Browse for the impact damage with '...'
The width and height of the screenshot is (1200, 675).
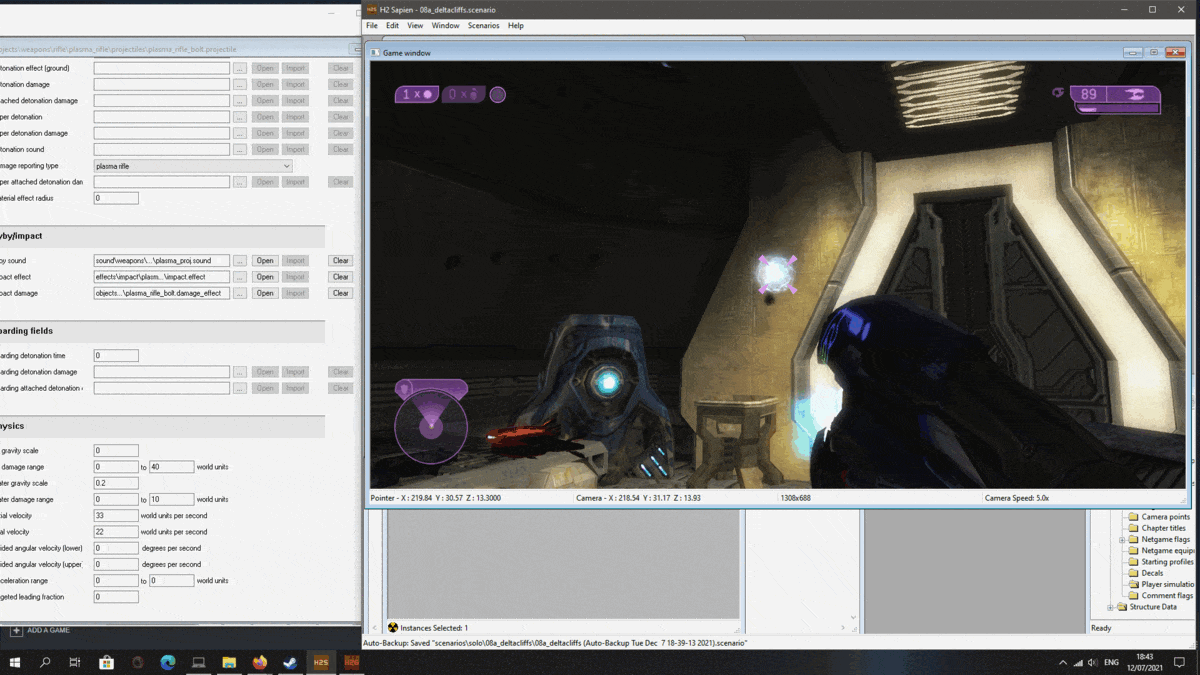240,293
